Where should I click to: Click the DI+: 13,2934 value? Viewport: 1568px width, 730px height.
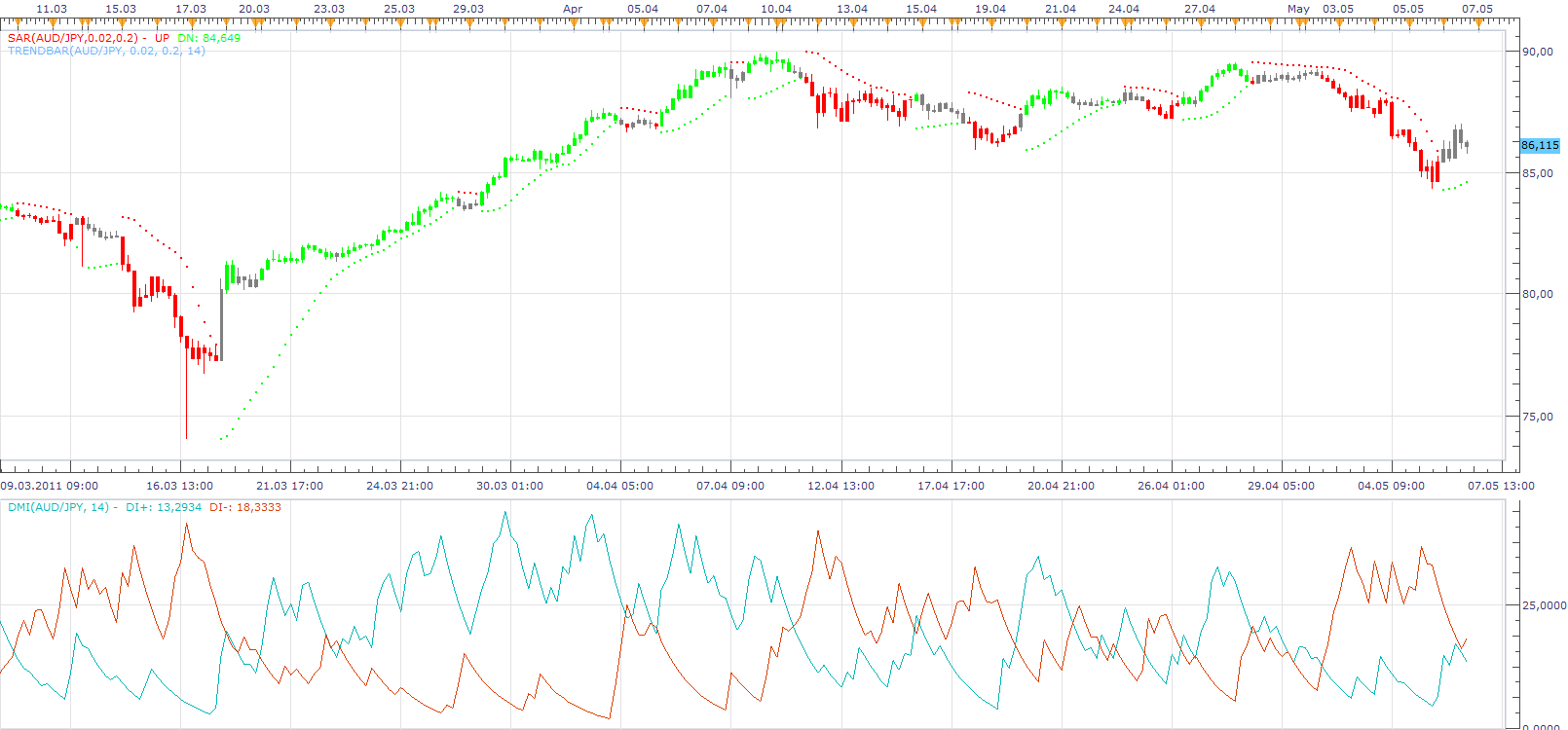(x=164, y=507)
